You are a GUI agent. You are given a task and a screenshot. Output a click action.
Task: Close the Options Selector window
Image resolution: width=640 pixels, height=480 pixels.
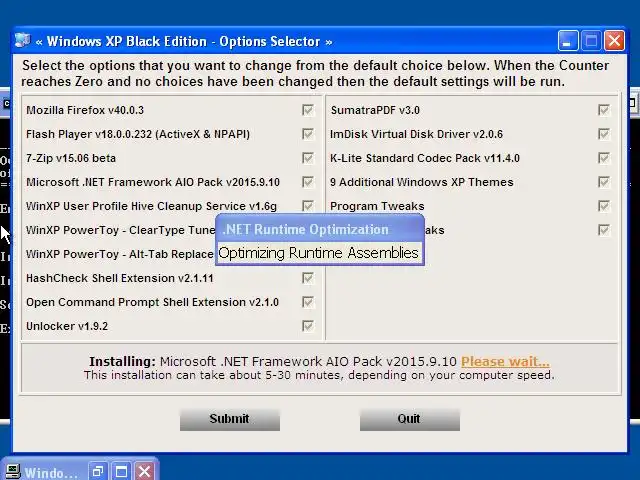[614, 41]
